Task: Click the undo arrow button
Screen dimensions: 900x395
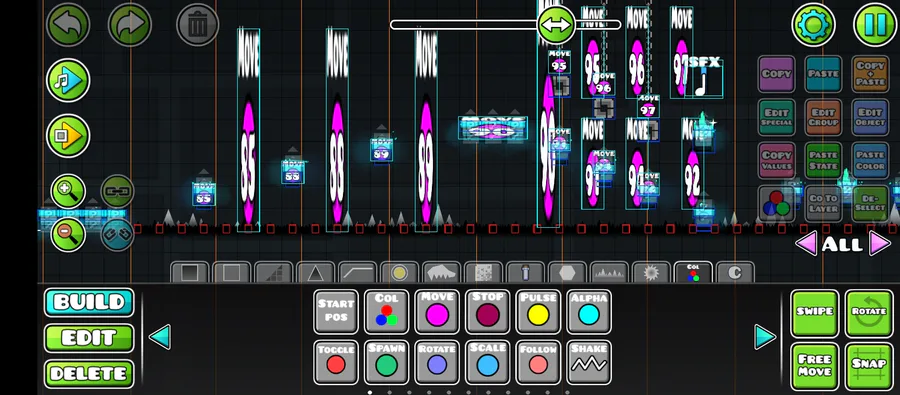Action: pos(68,25)
